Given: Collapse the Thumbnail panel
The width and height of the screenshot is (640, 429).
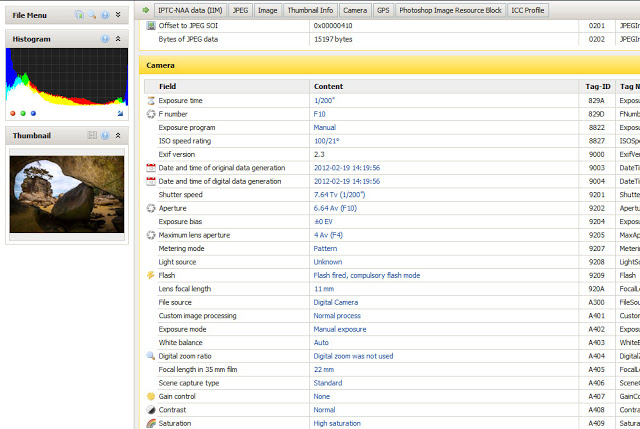Looking at the screenshot, I should [118, 135].
